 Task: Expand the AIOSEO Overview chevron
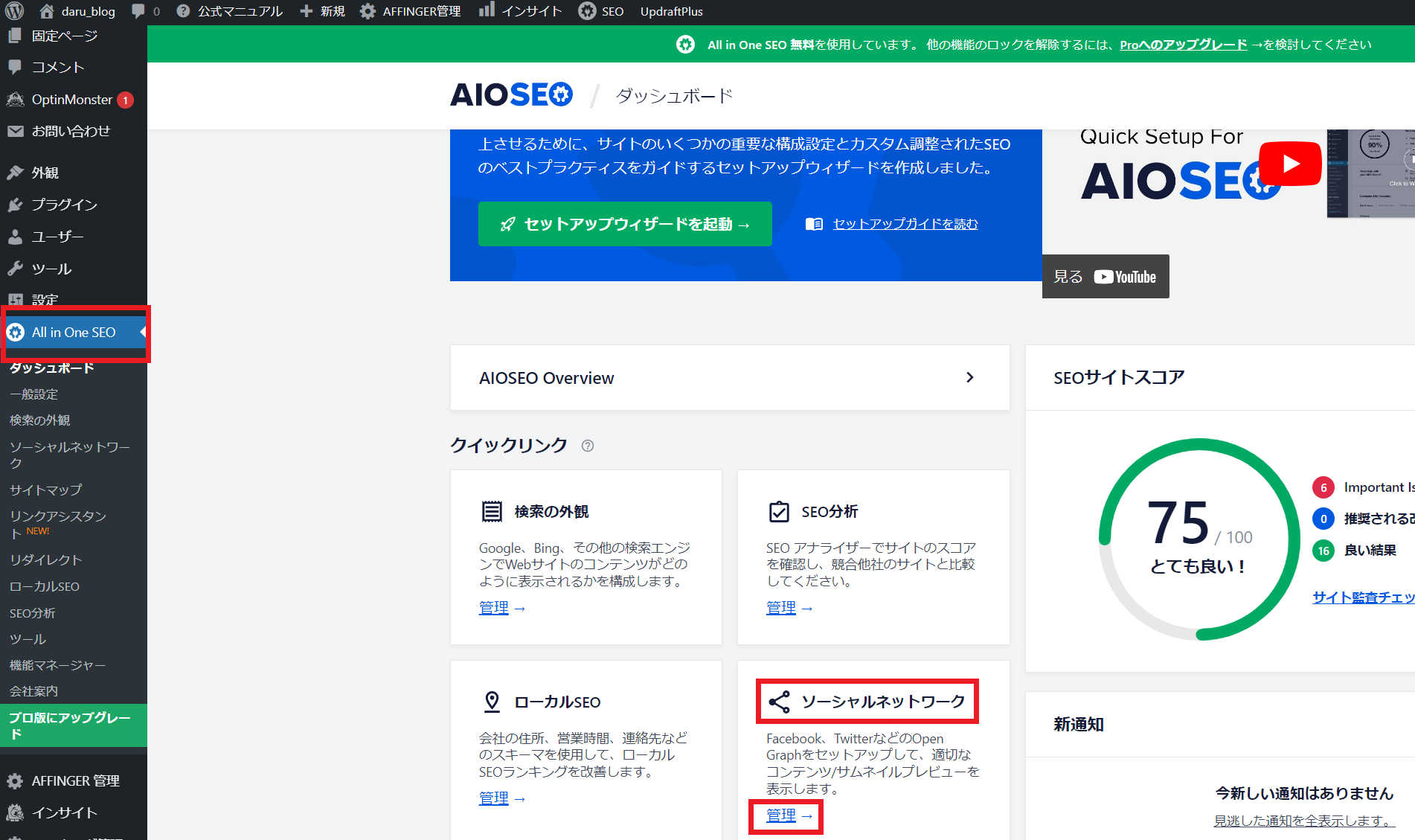point(969,377)
